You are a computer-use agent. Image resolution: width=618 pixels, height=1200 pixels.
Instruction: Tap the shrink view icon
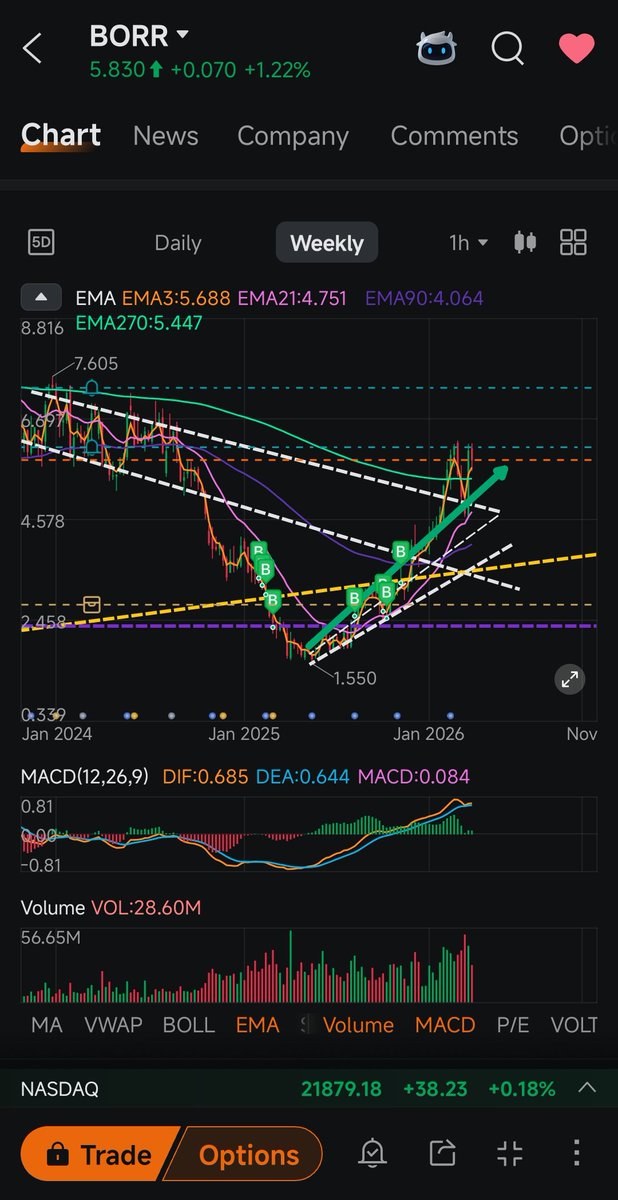coord(510,1154)
